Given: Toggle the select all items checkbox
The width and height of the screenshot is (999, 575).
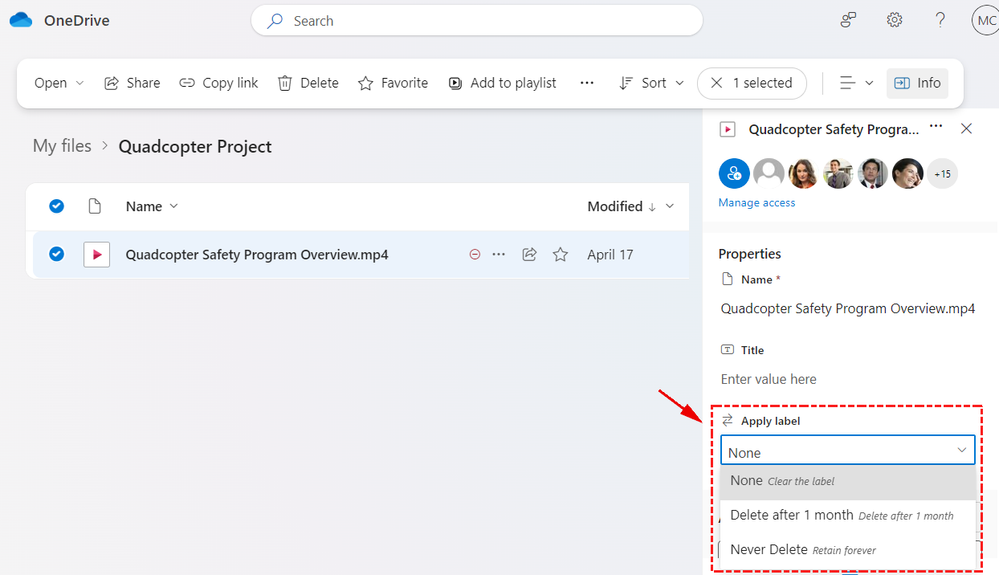Looking at the screenshot, I should click(x=56, y=206).
